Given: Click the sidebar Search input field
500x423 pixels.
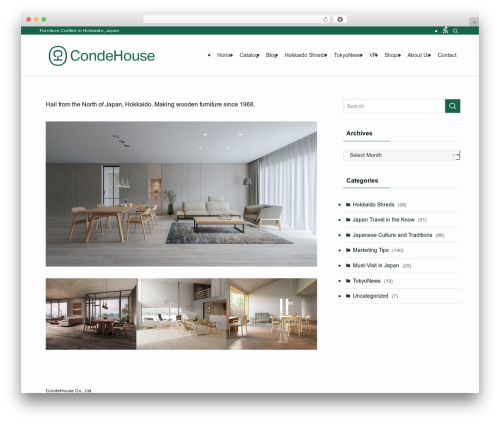Looking at the screenshot, I should [394, 106].
